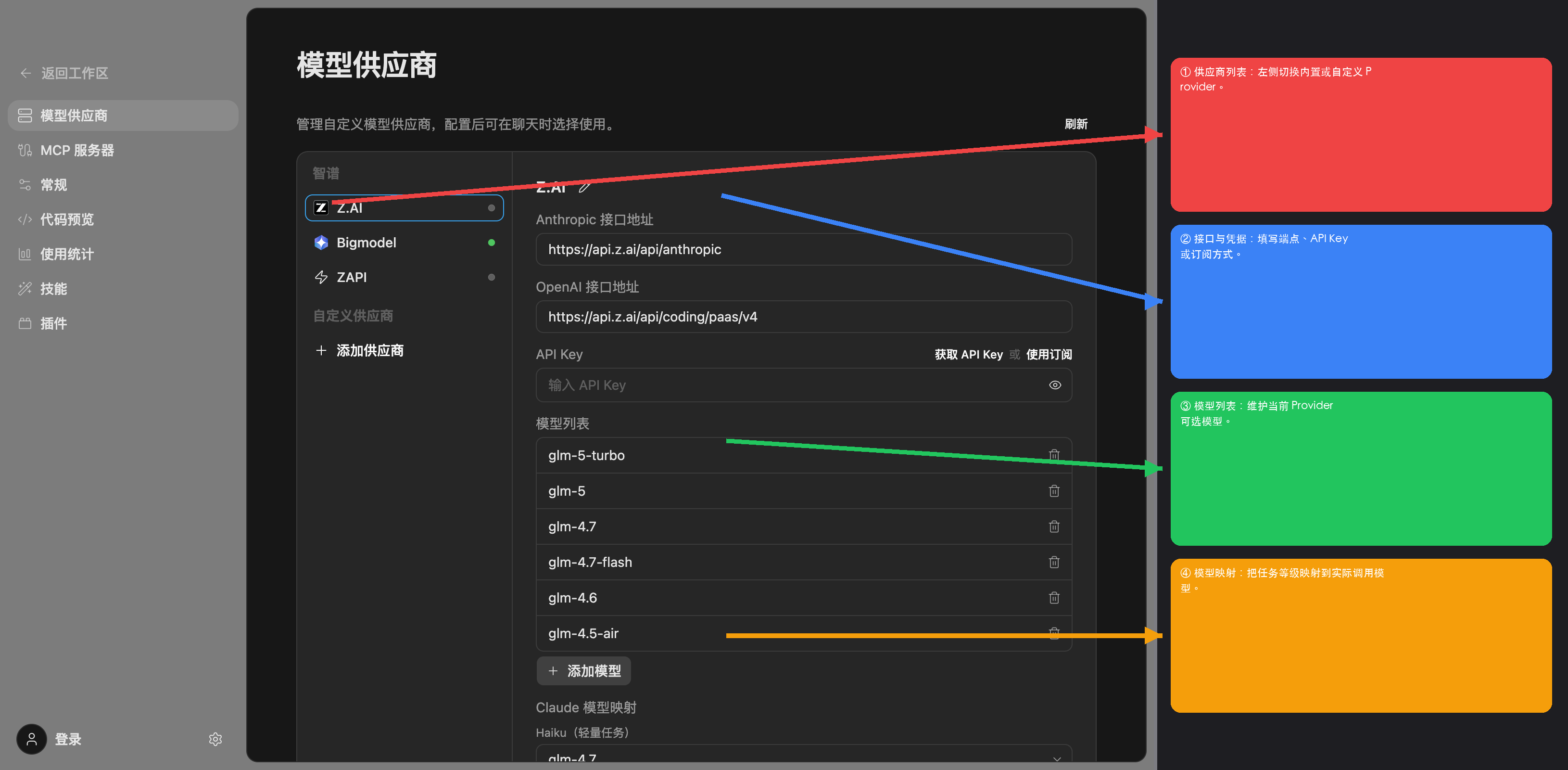Select the ZAPI provider
Screen dimensions: 1568x770
pos(404,277)
